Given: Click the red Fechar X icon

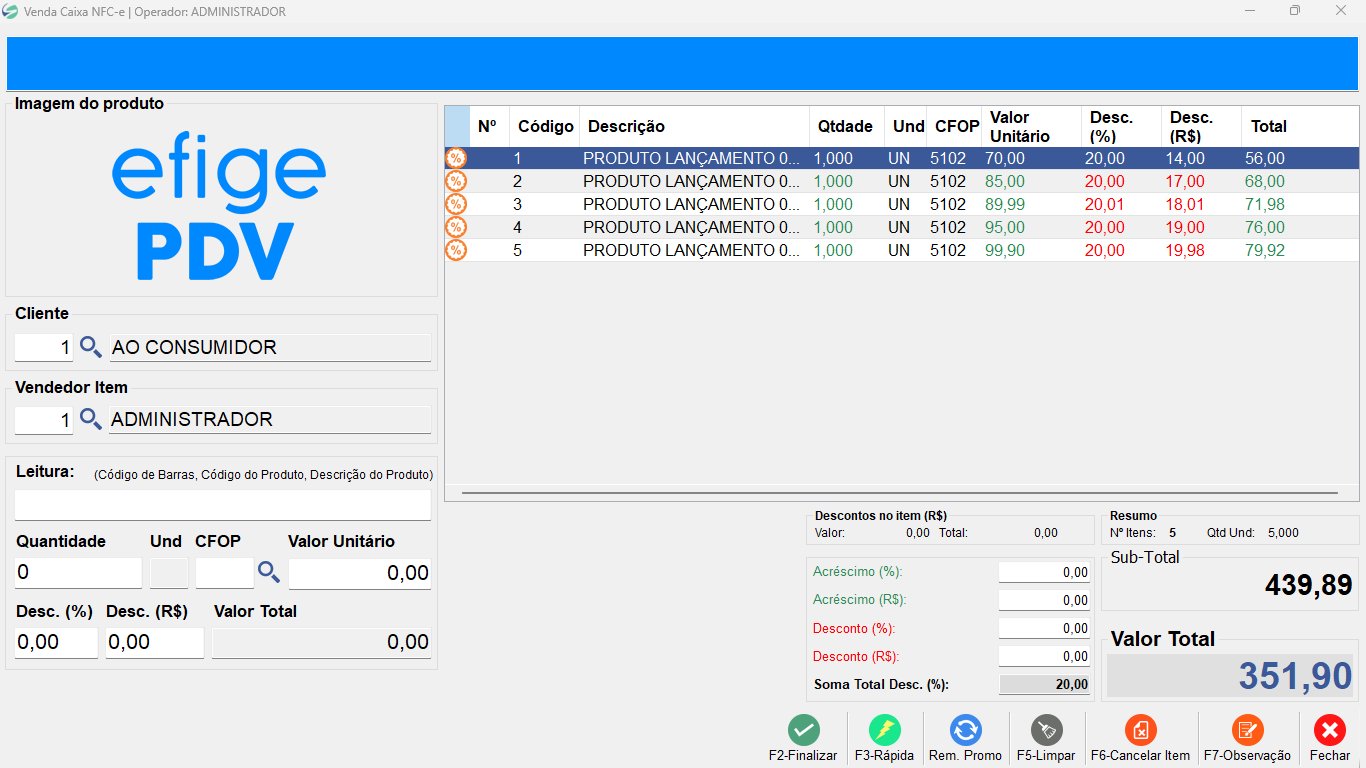Looking at the screenshot, I should click(x=1330, y=729).
